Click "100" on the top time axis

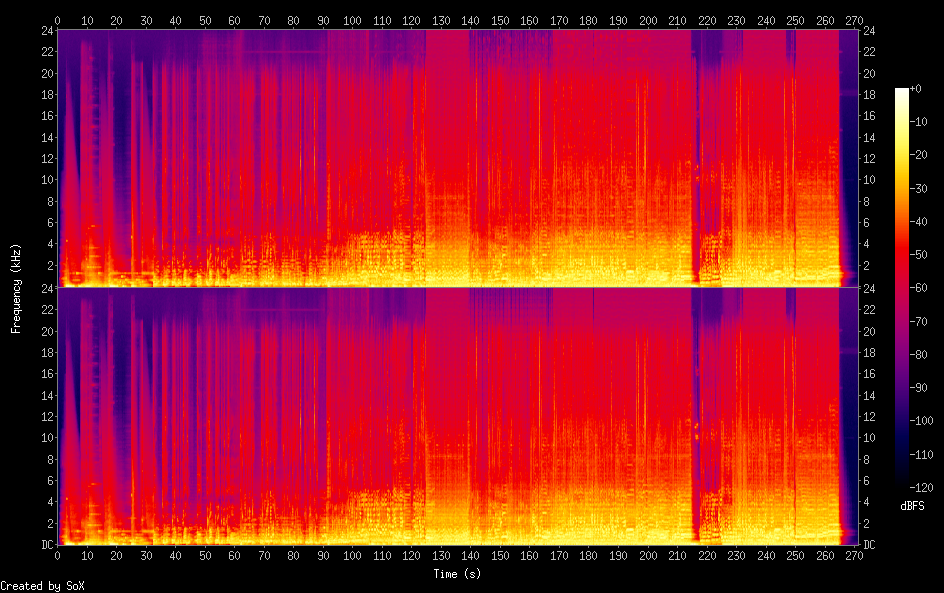(x=352, y=20)
